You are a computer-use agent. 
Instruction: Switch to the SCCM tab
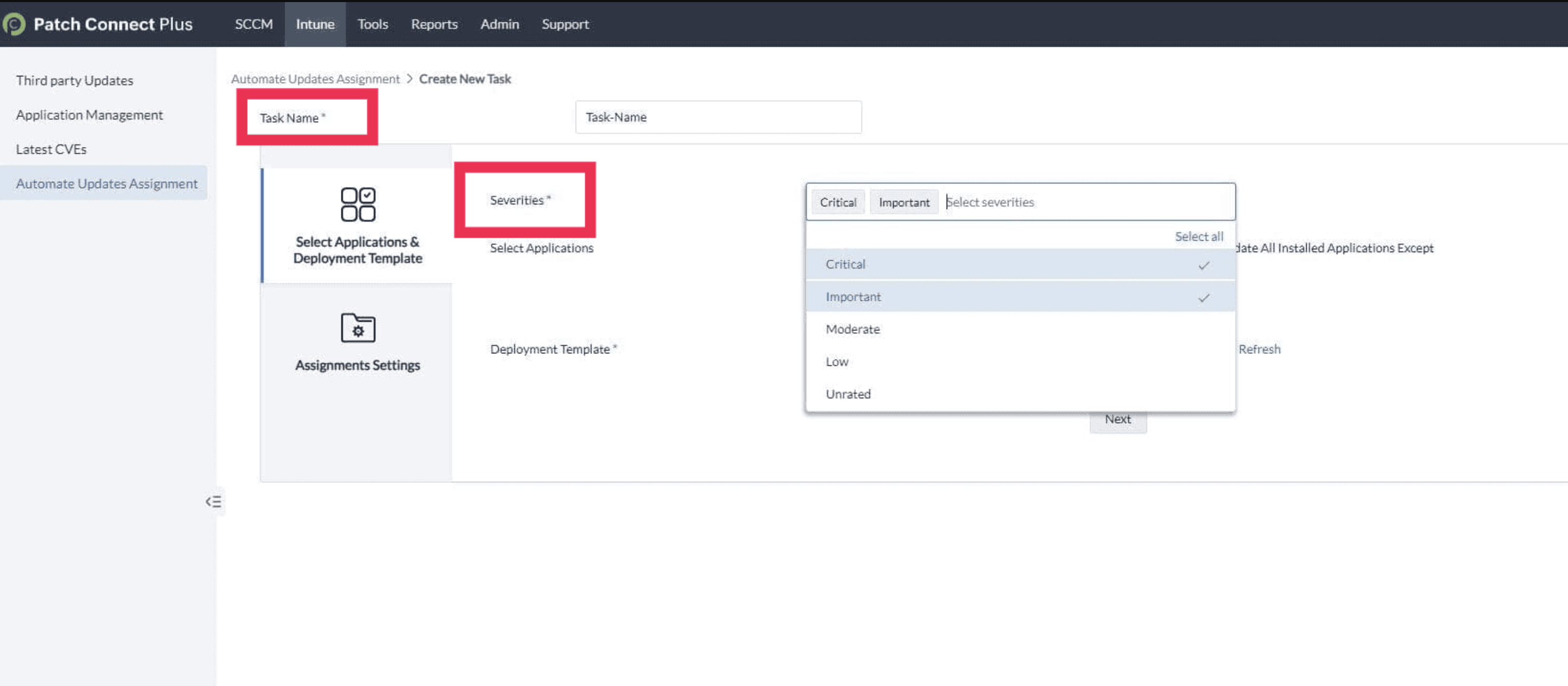click(253, 24)
